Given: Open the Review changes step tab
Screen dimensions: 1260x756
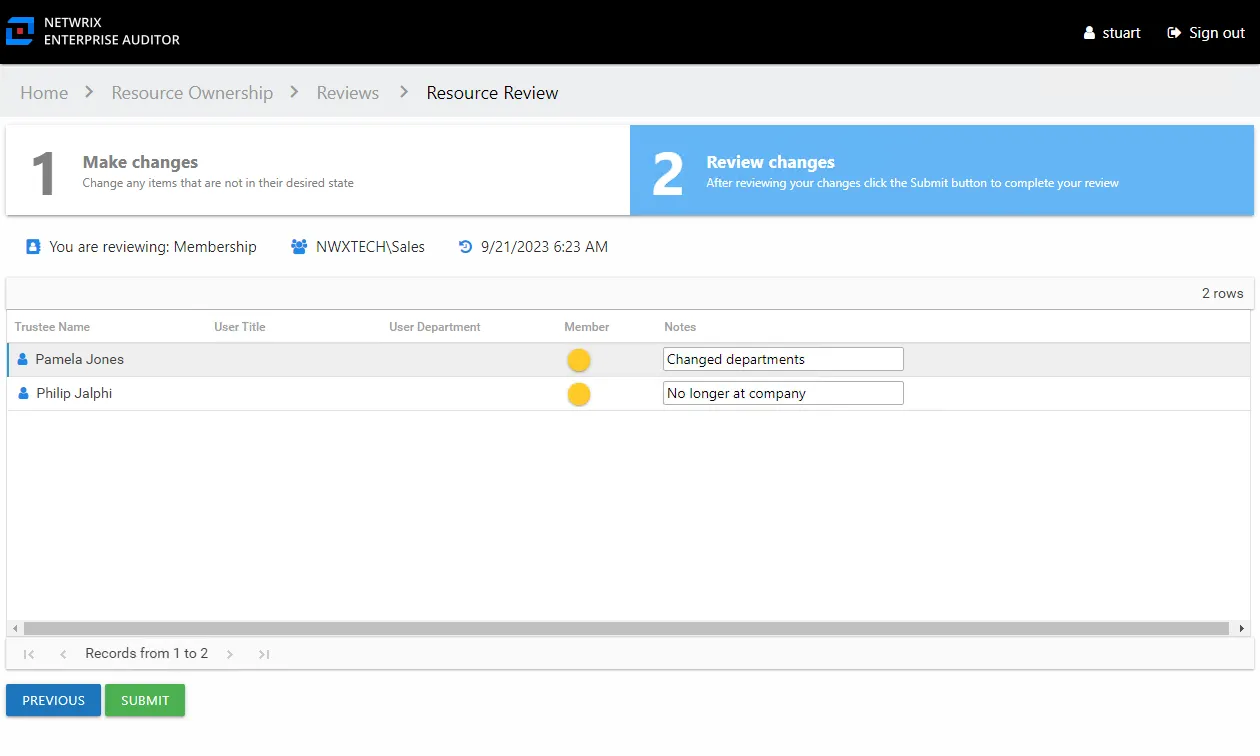Looking at the screenshot, I should (x=942, y=170).
